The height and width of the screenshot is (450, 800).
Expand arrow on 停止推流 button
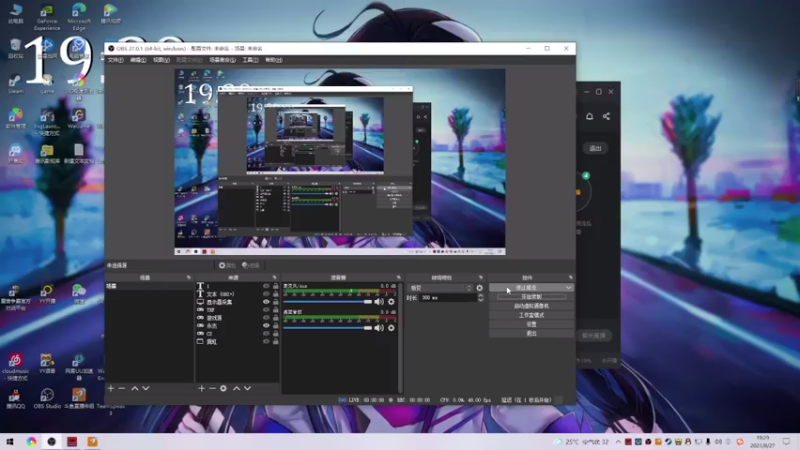tap(568, 288)
